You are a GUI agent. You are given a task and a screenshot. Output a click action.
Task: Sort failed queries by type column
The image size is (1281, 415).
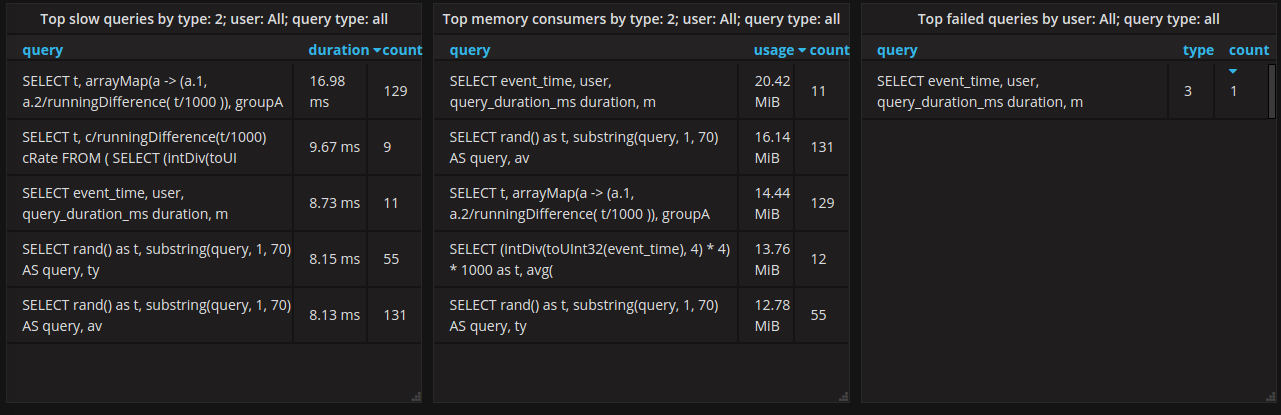click(1198, 50)
